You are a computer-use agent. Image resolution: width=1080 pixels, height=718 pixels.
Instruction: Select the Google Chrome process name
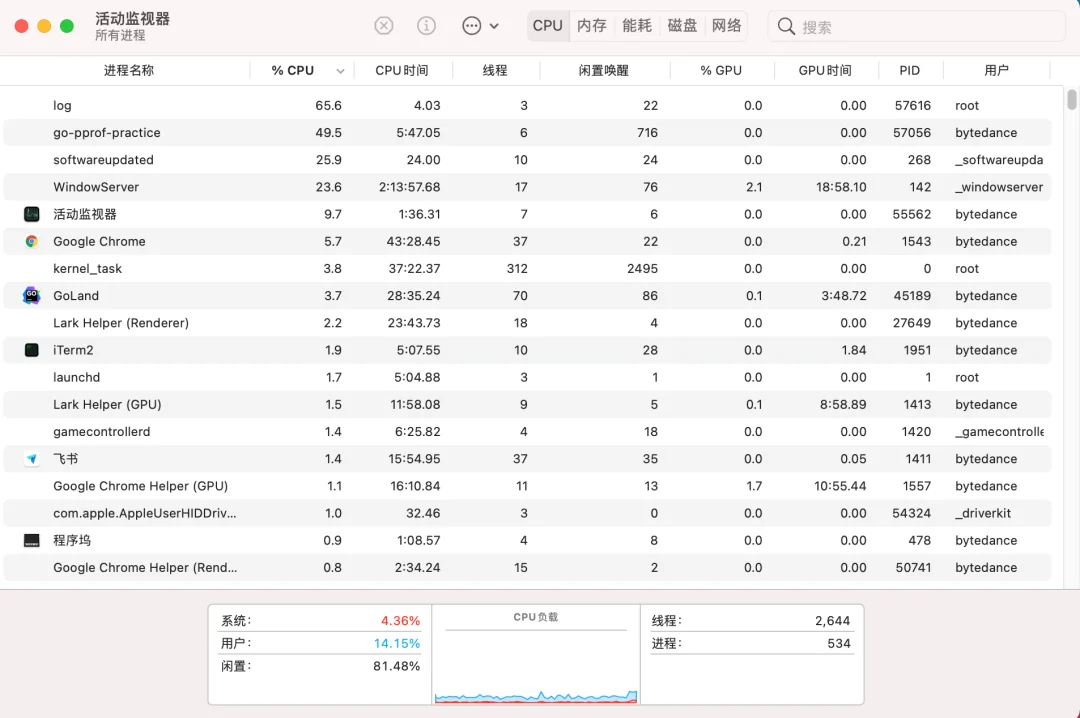(99, 242)
